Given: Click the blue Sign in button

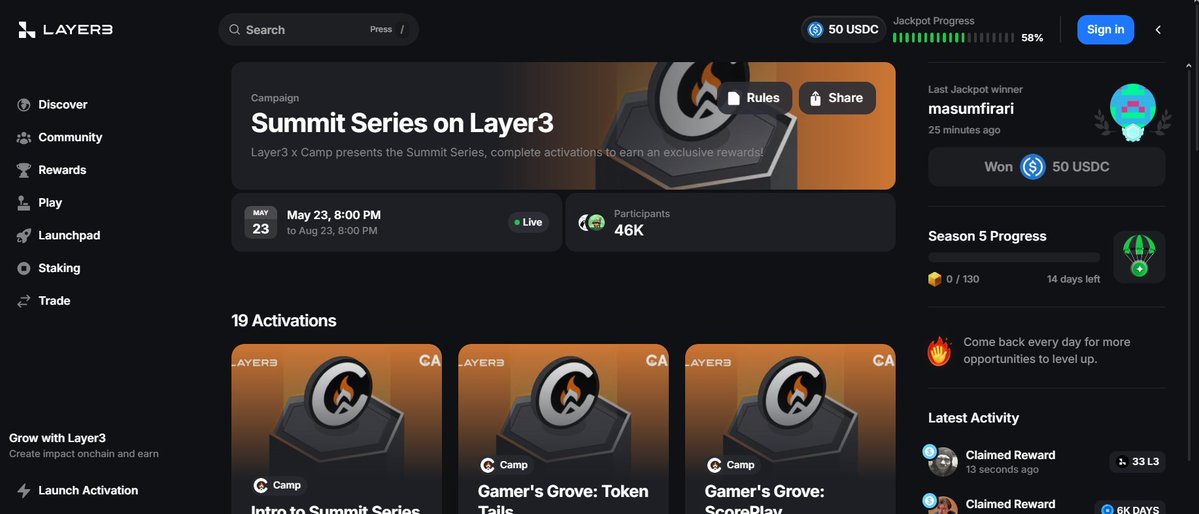Looking at the screenshot, I should [x=1106, y=30].
